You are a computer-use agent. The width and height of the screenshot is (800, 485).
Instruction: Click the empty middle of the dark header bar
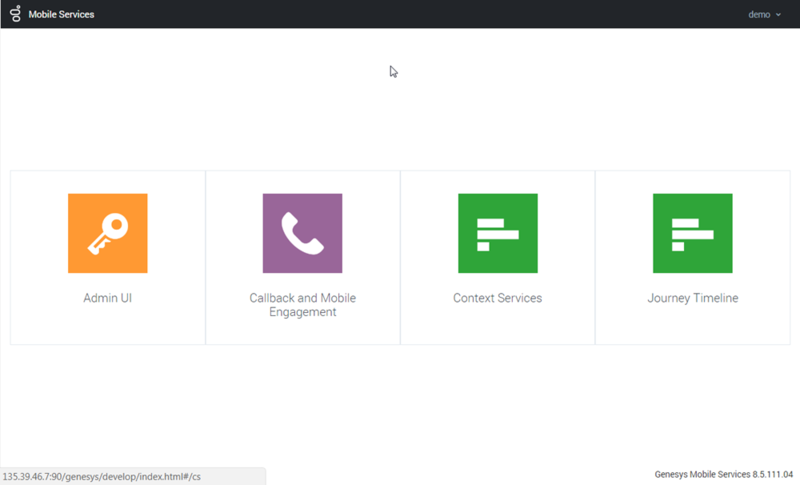400,14
